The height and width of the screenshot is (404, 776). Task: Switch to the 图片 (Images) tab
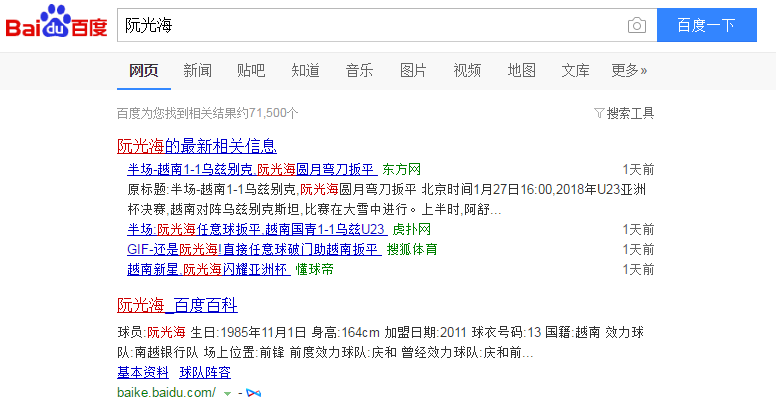point(413,70)
